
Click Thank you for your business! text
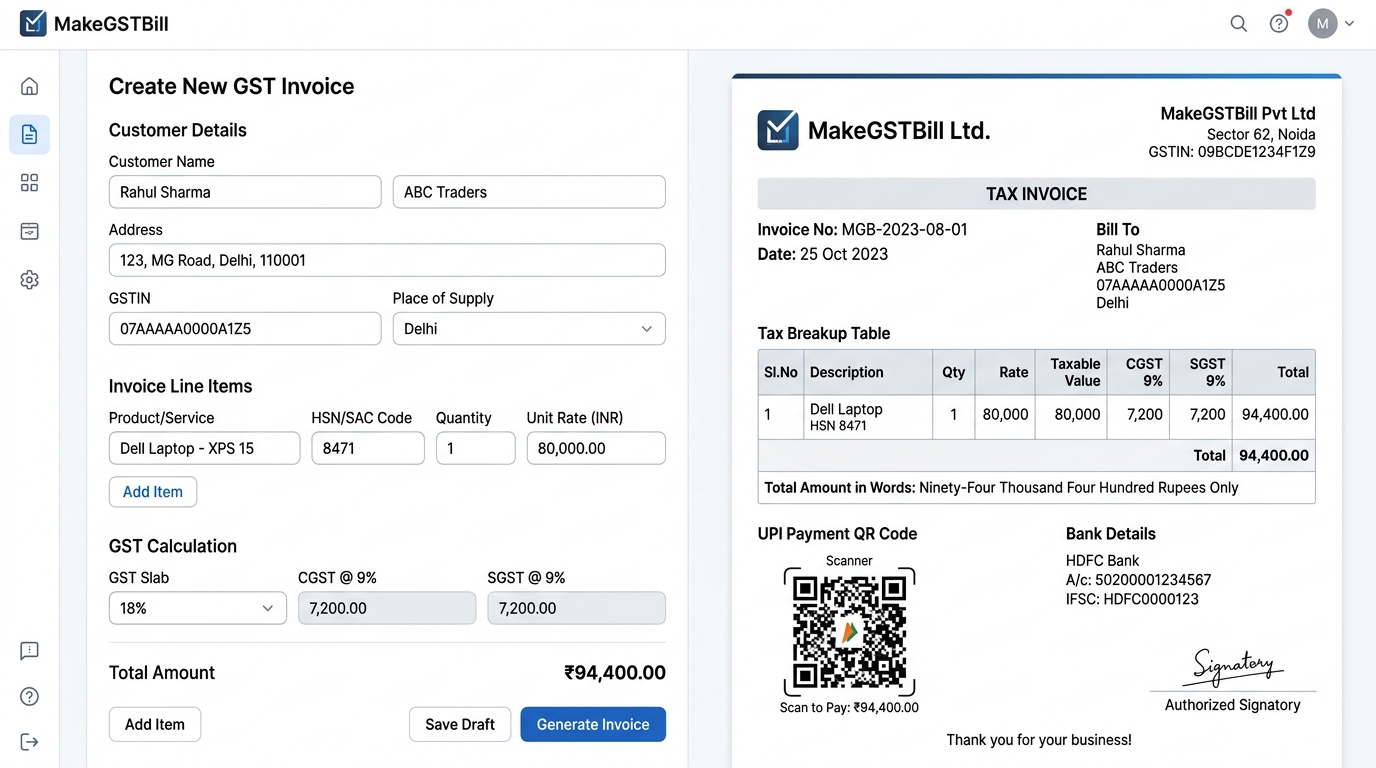click(x=1039, y=740)
